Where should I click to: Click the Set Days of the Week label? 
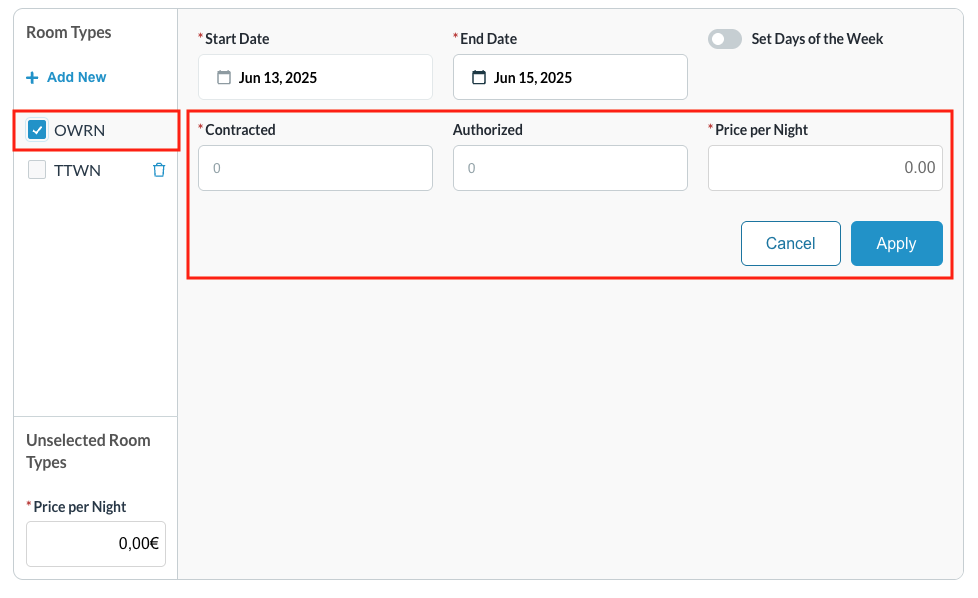pos(817,39)
